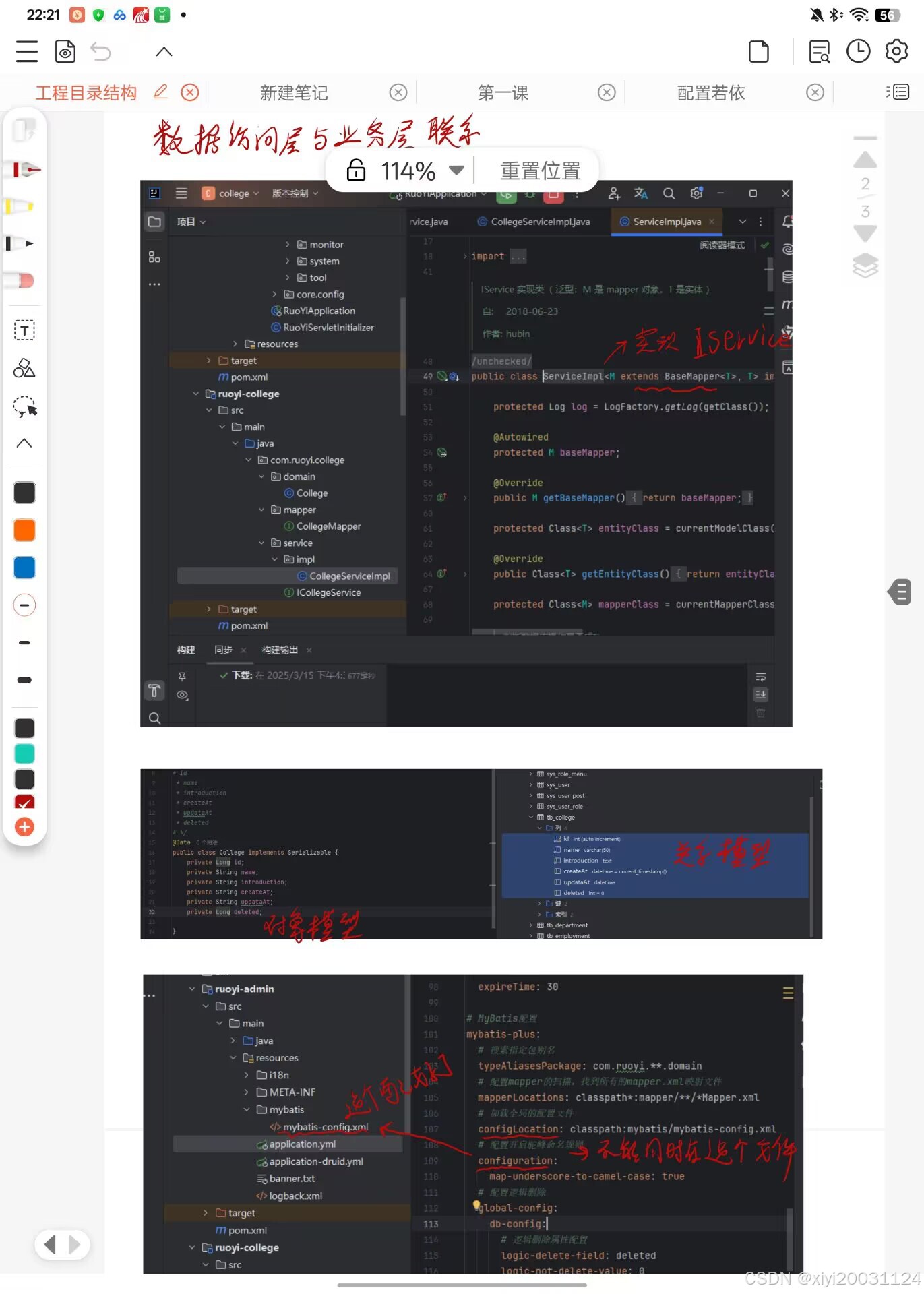Tap the right arrow at bottom-left
The image size is (924, 1294).
pyautogui.click(x=75, y=1244)
